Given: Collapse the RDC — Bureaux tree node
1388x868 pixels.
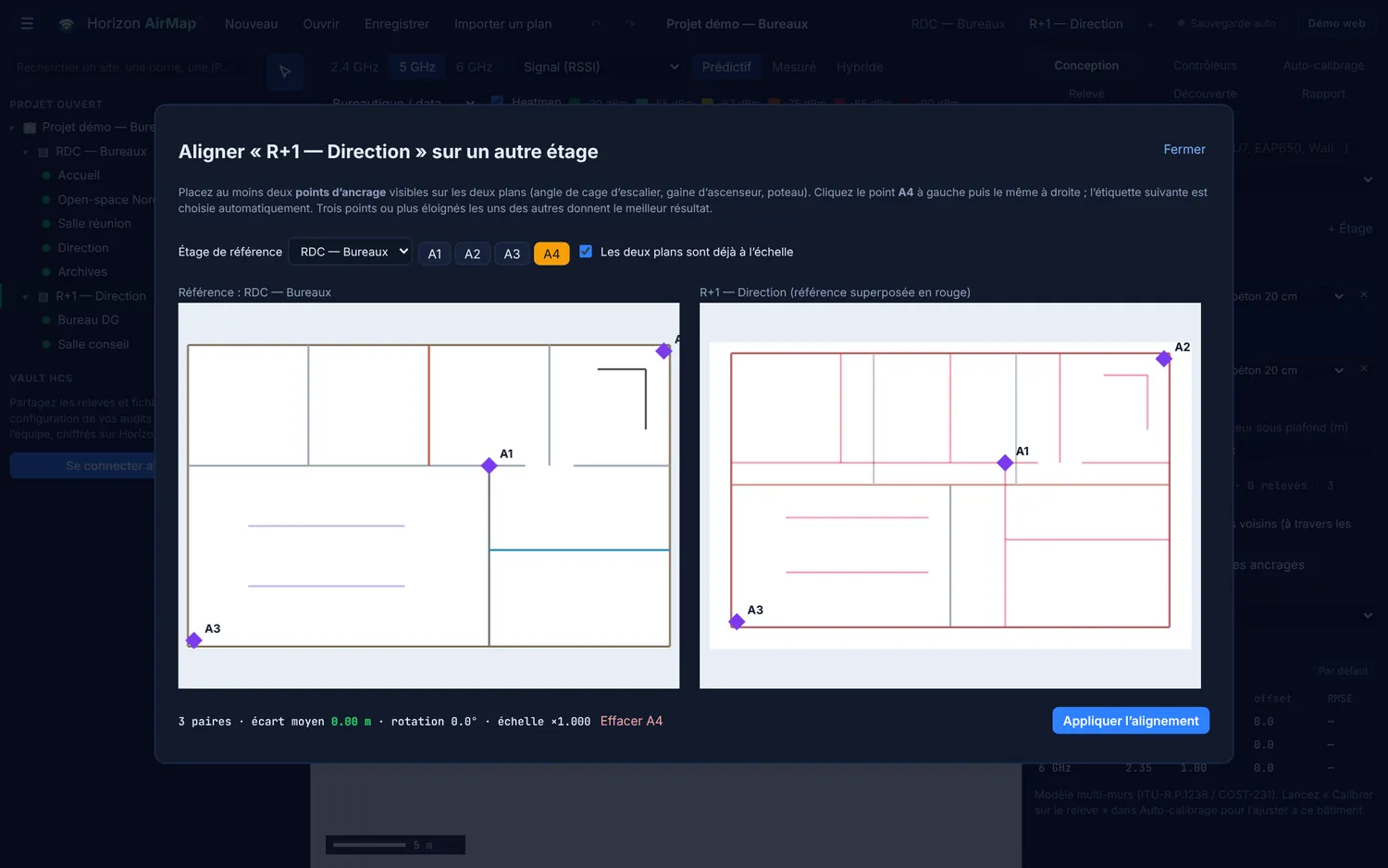Looking at the screenshot, I should [x=25, y=152].
